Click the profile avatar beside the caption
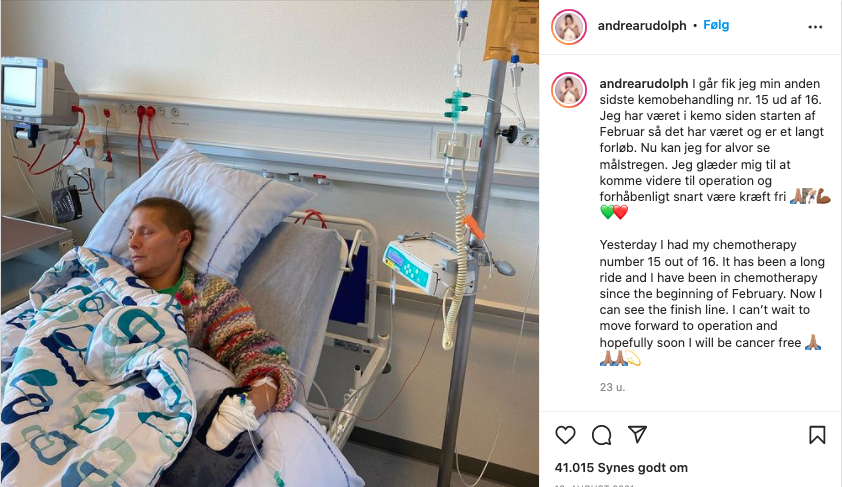Viewport: 842px width, 487px height. 569,90
